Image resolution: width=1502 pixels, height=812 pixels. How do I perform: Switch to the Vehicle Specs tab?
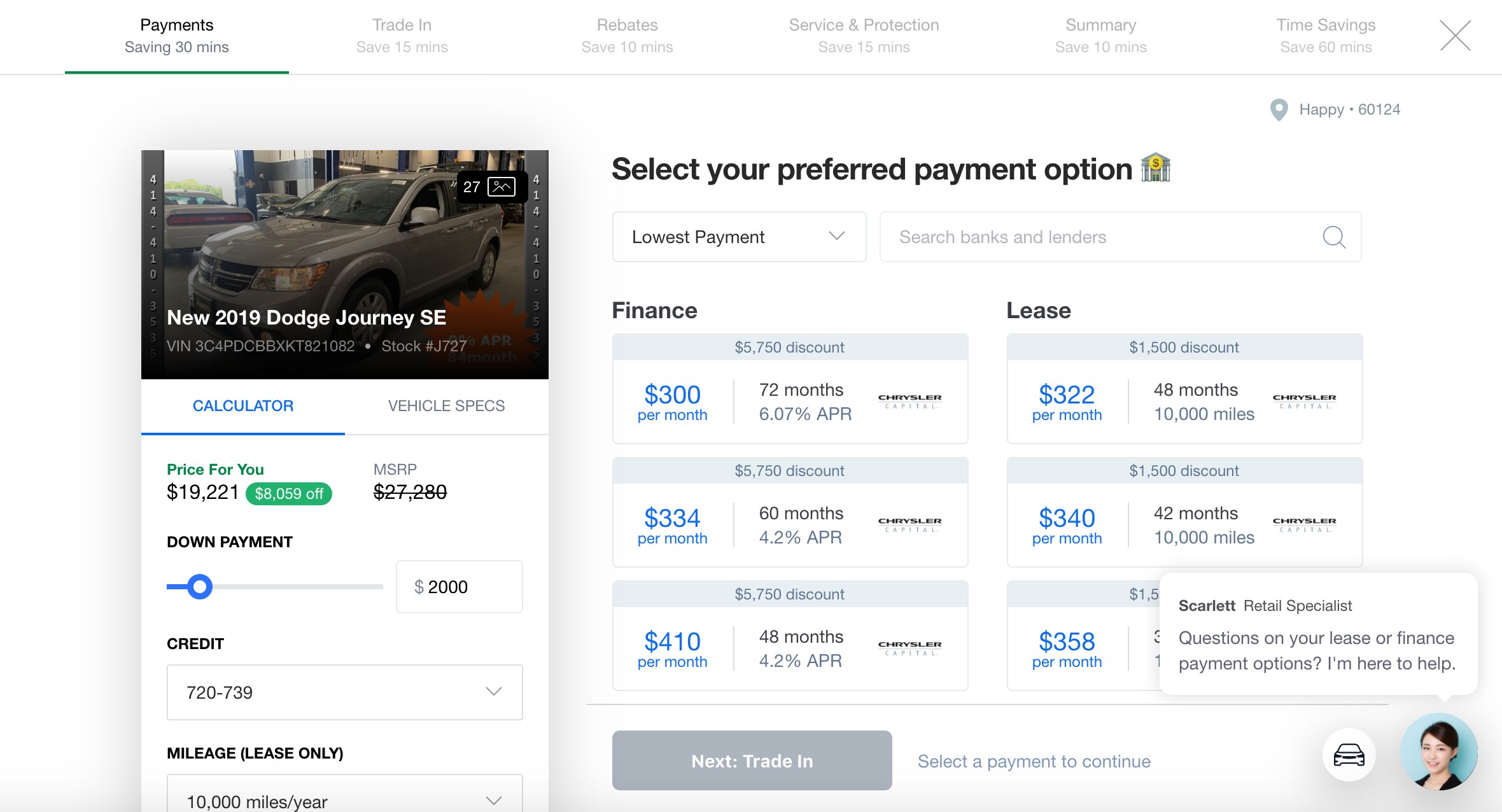pos(446,406)
